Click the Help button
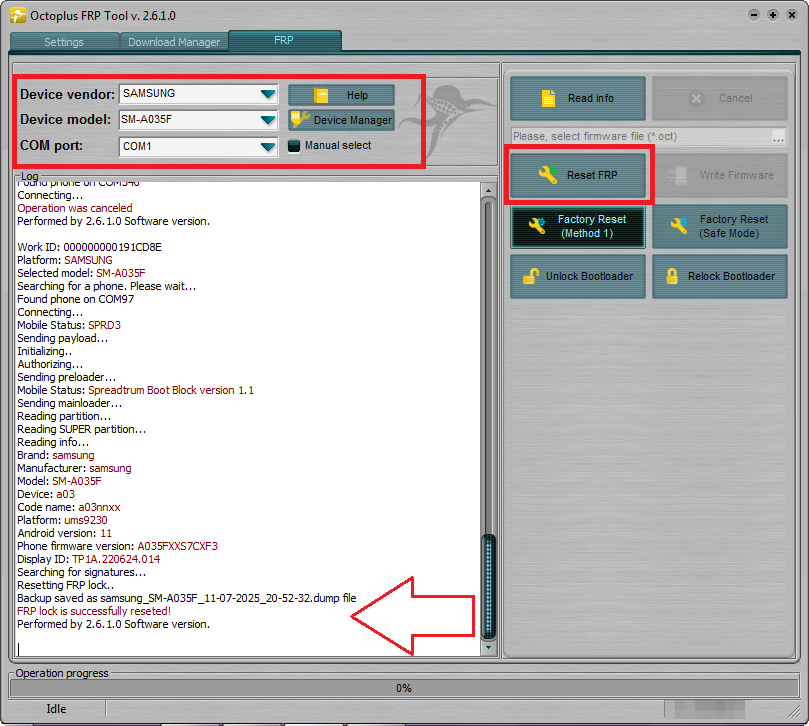Screen dimensions: 809x726 click(x=341, y=95)
